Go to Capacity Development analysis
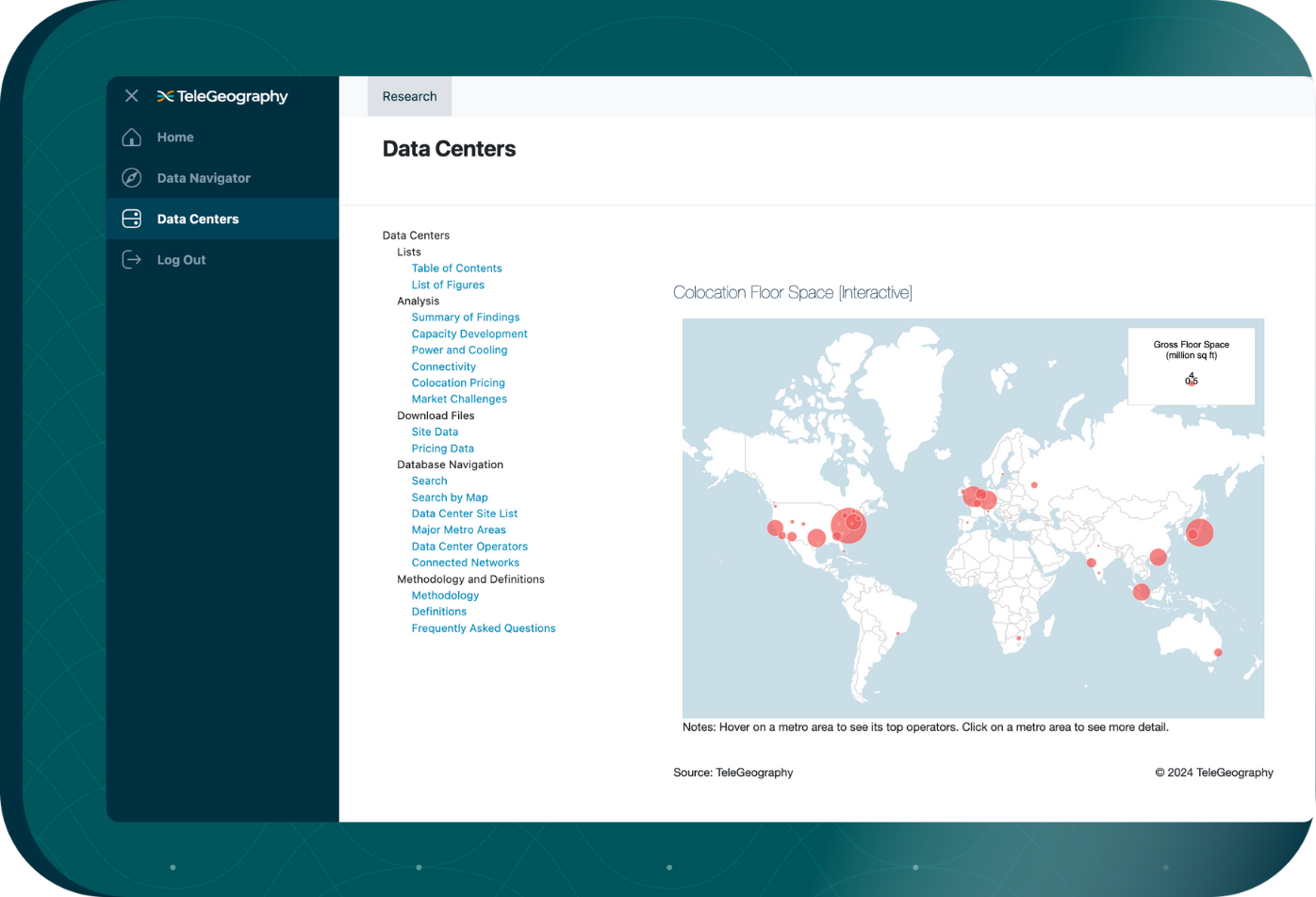This screenshot has width=1316, height=897. 469,334
